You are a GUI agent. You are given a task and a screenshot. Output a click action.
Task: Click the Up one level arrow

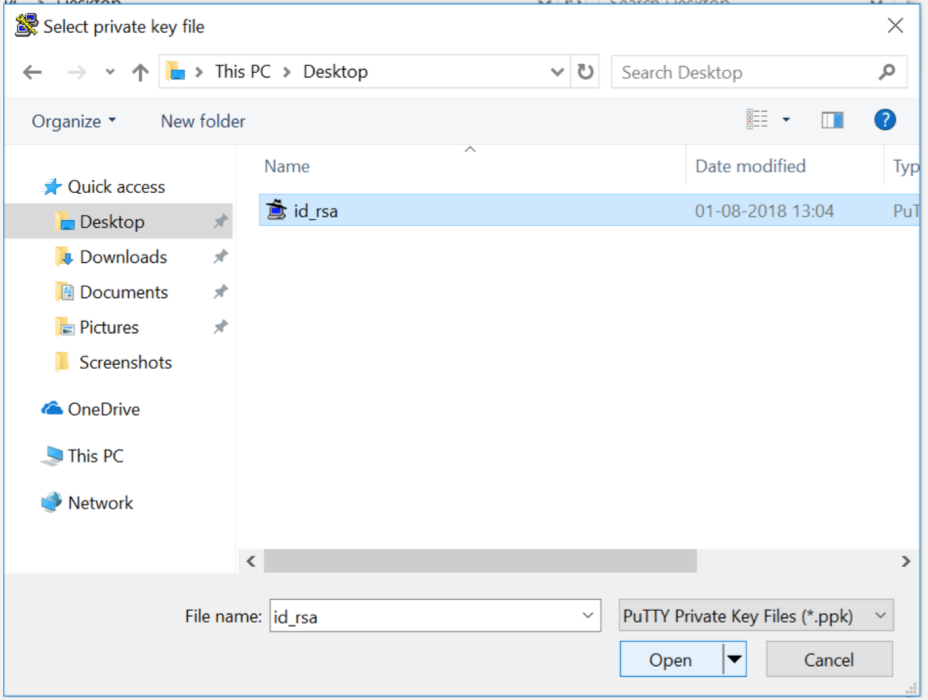click(x=140, y=72)
